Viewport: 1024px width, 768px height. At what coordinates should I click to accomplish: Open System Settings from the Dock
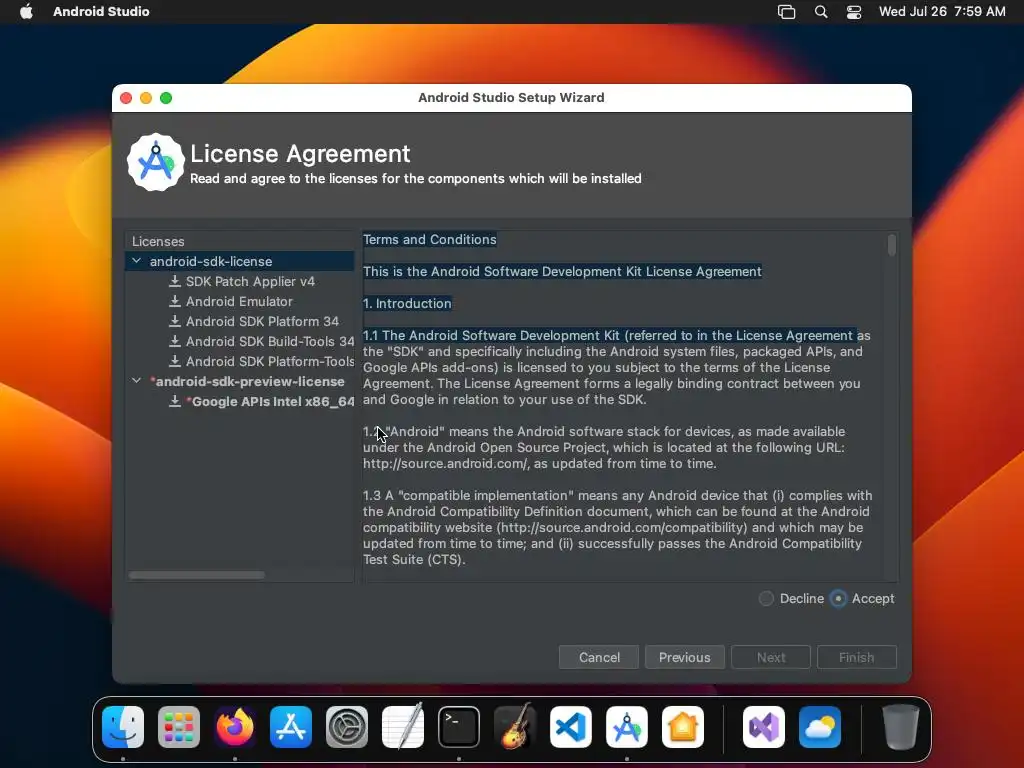pyautogui.click(x=347, y=727)
